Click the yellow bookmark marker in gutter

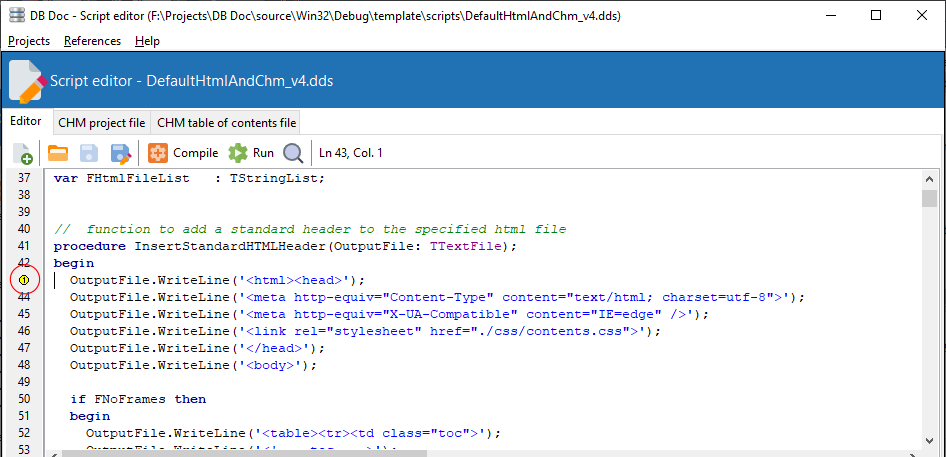pos(24,280)
